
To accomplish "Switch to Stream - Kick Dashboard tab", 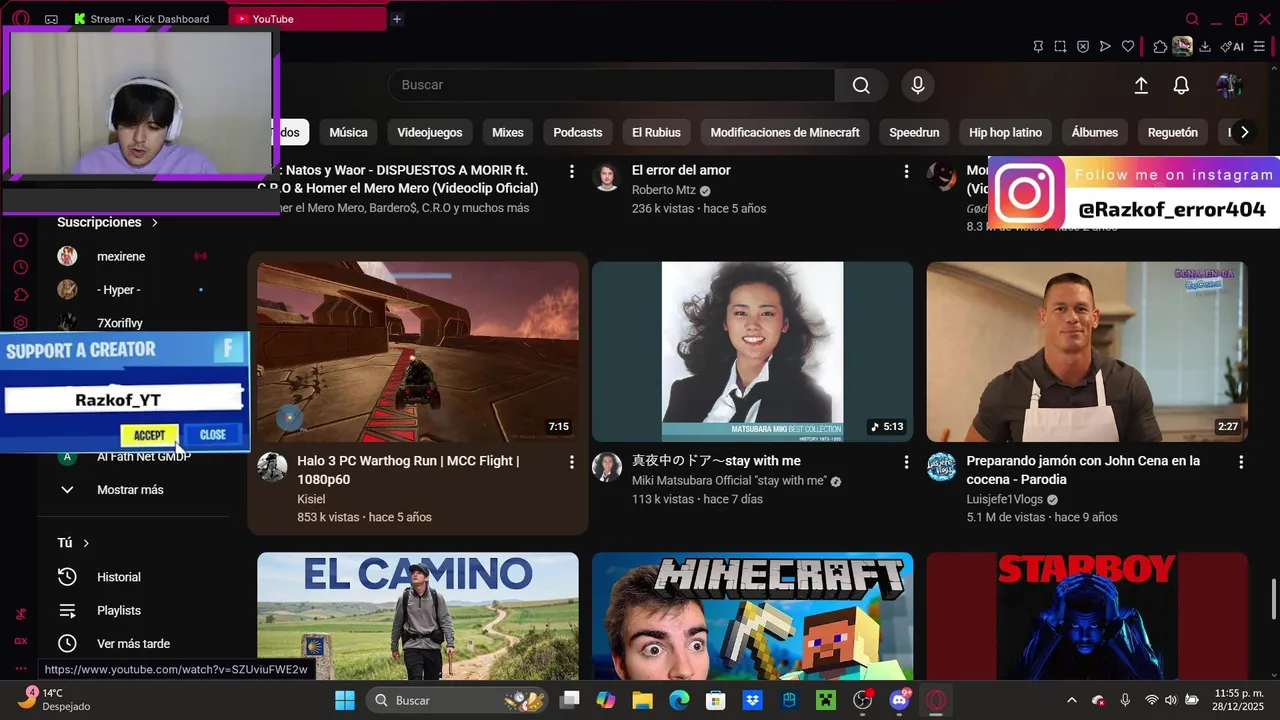I will click(148, 19).
